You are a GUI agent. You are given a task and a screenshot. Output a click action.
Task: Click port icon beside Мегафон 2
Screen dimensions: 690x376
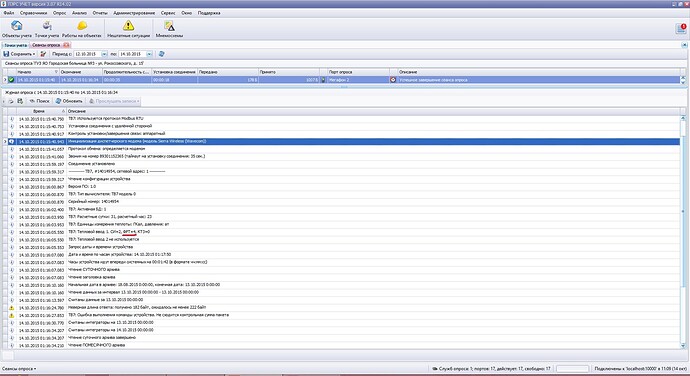point(323,80)
